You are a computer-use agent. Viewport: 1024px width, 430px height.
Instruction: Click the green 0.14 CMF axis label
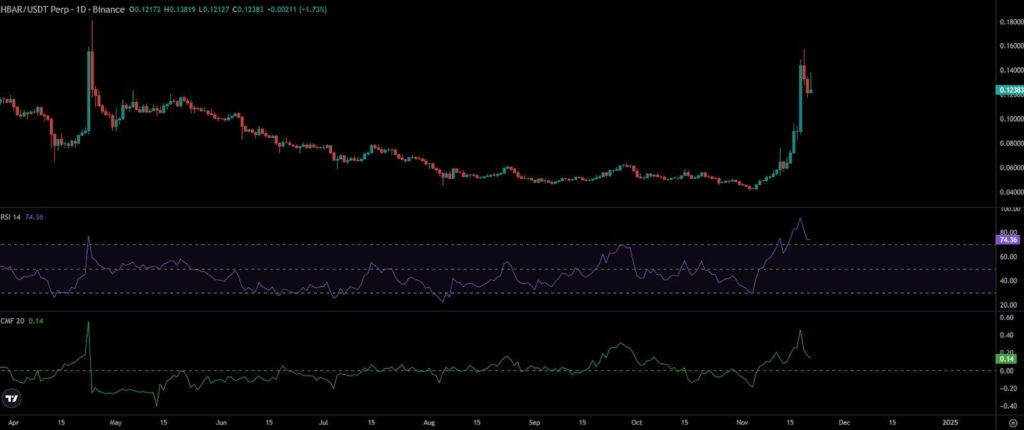coord(1006,358)
